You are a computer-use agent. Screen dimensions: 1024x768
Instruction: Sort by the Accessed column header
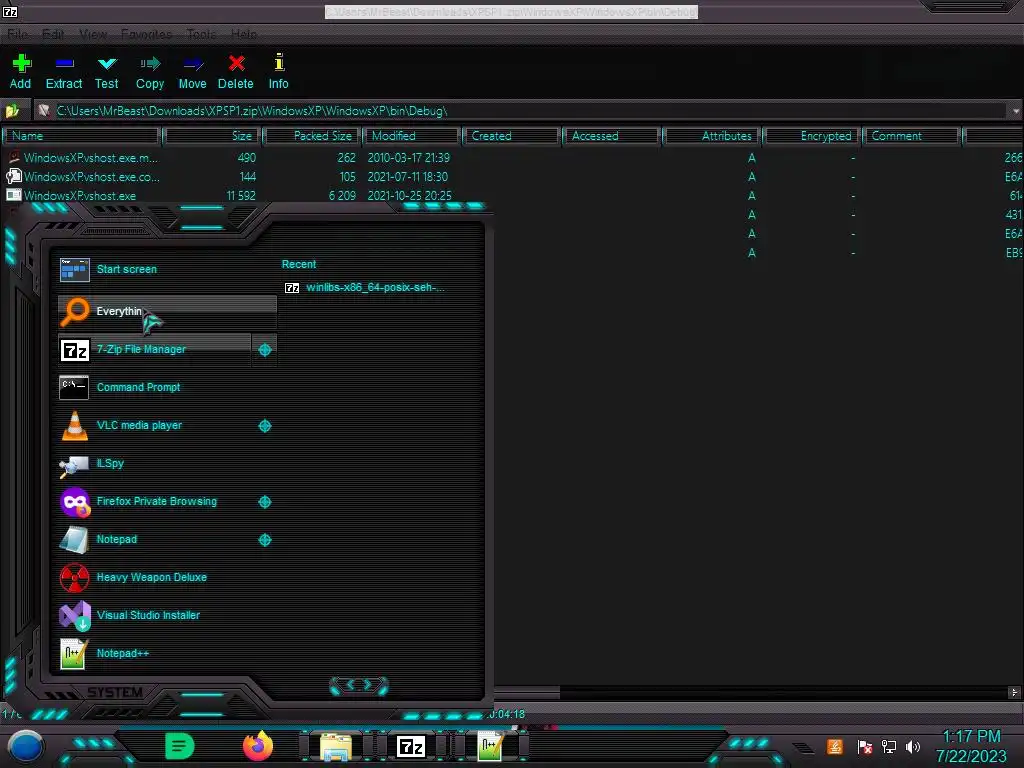pos(612,136)
